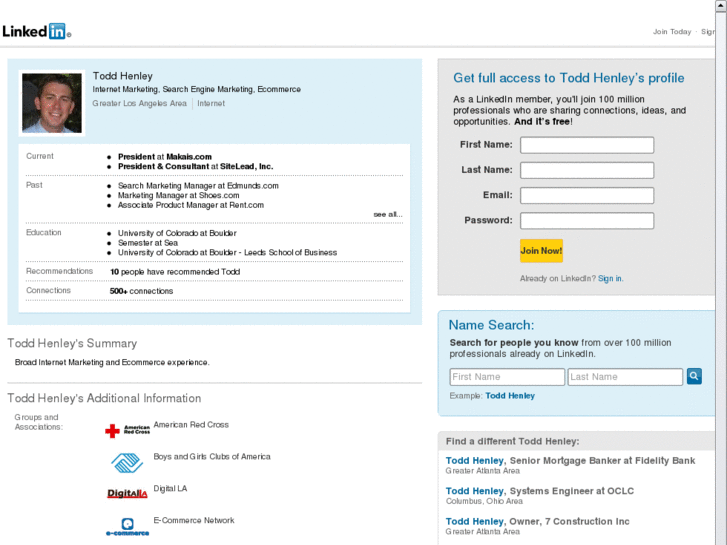727x545 pixels.
Task: Click the SiteLead, Inc. company name
Action: (246, 167)
